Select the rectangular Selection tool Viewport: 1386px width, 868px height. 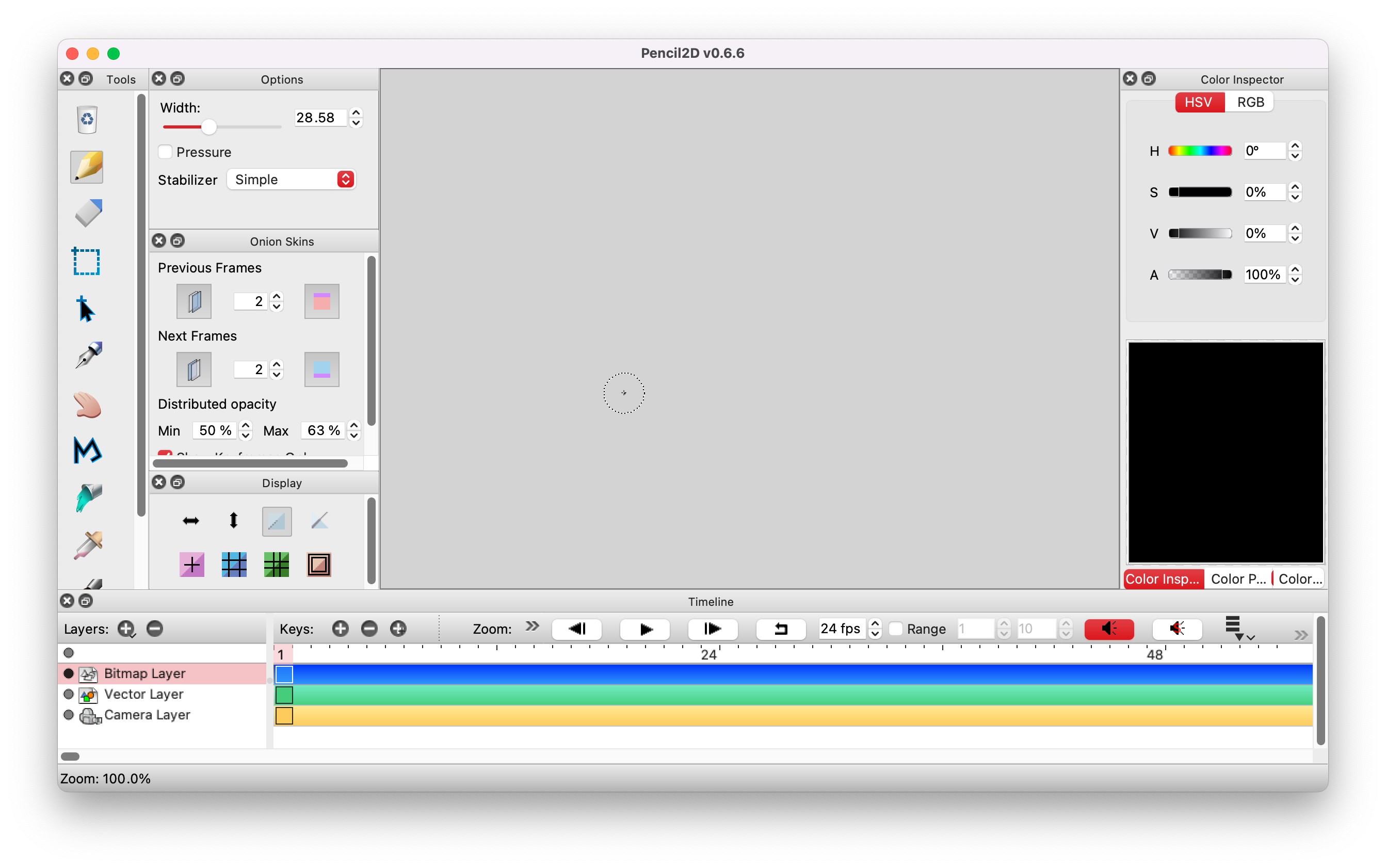[86, 261]
